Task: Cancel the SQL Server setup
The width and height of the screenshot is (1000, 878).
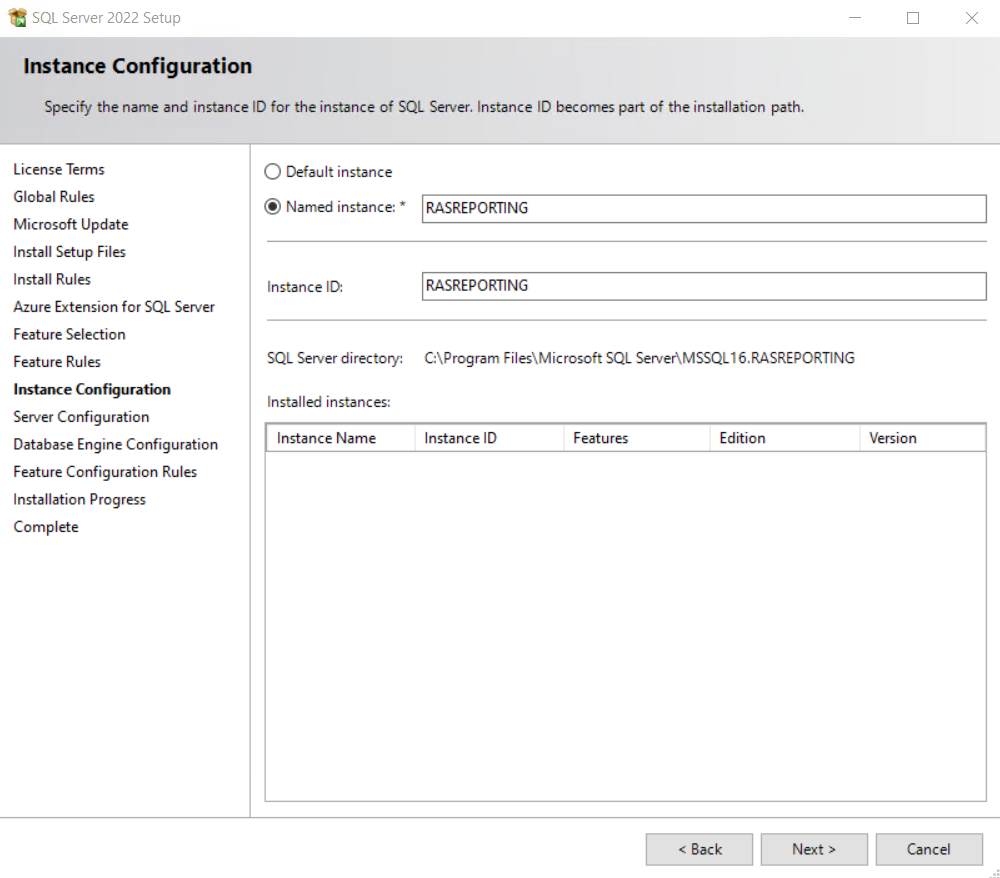Action: point(928,849)
